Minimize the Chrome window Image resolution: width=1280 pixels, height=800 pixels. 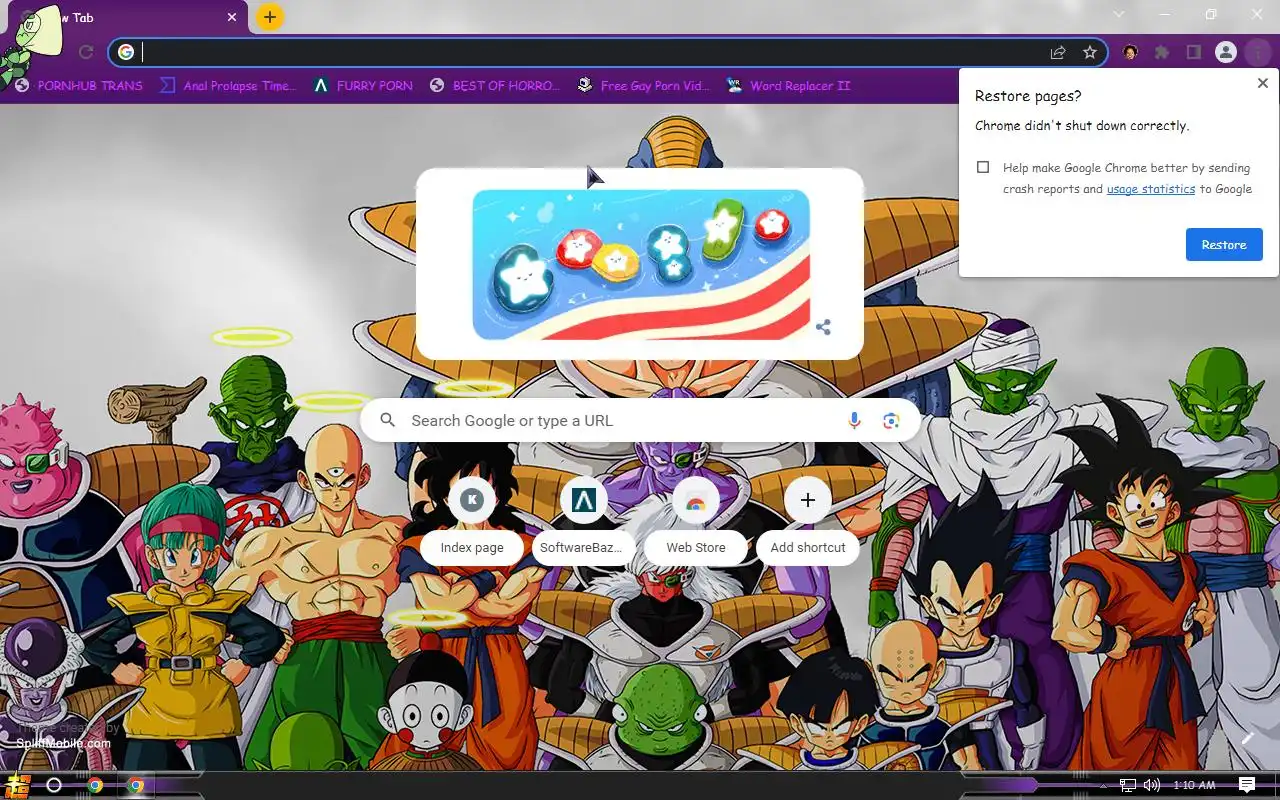1165,14
